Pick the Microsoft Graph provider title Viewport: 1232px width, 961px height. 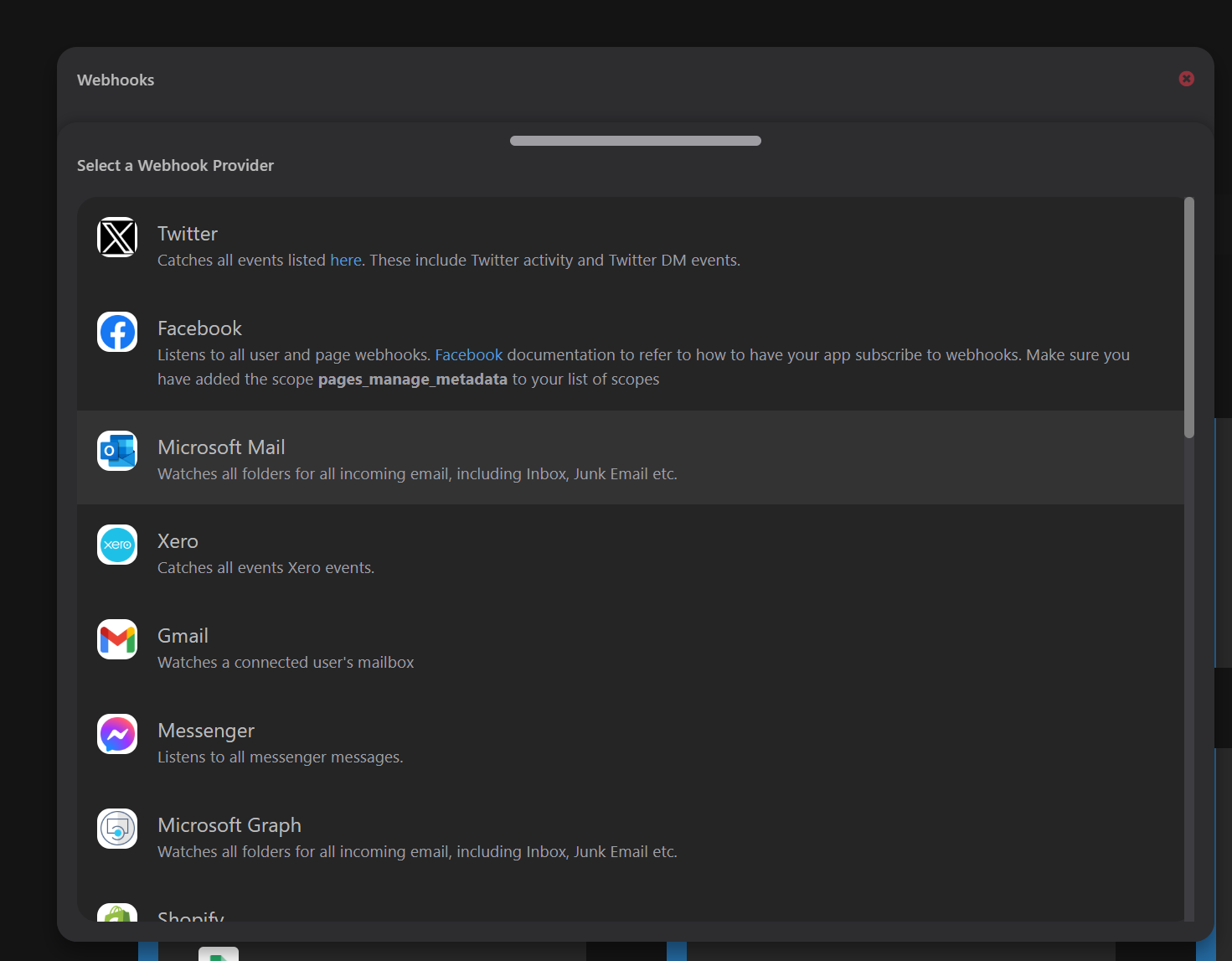coord(229,825)
